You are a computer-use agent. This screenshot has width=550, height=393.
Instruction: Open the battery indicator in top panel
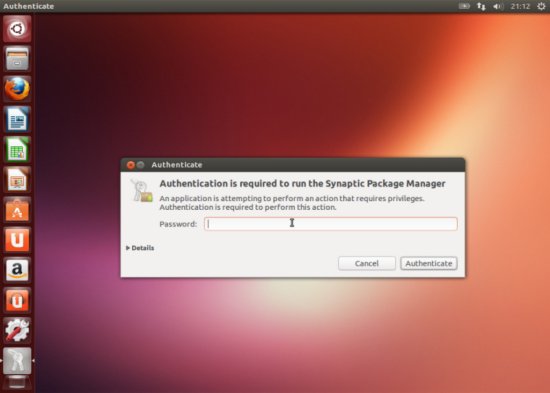pyautogui.click(x=464, y=6)
